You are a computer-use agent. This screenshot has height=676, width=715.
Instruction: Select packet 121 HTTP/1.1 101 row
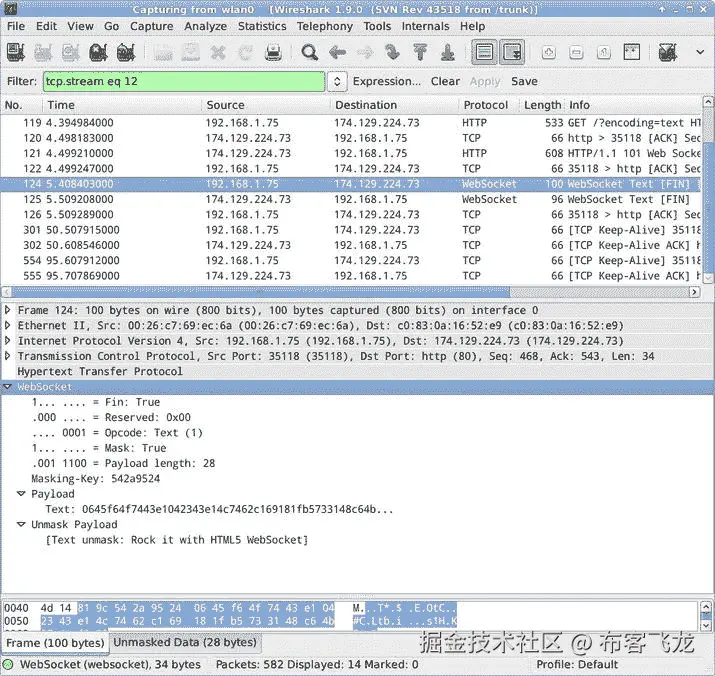pos(350,153)
